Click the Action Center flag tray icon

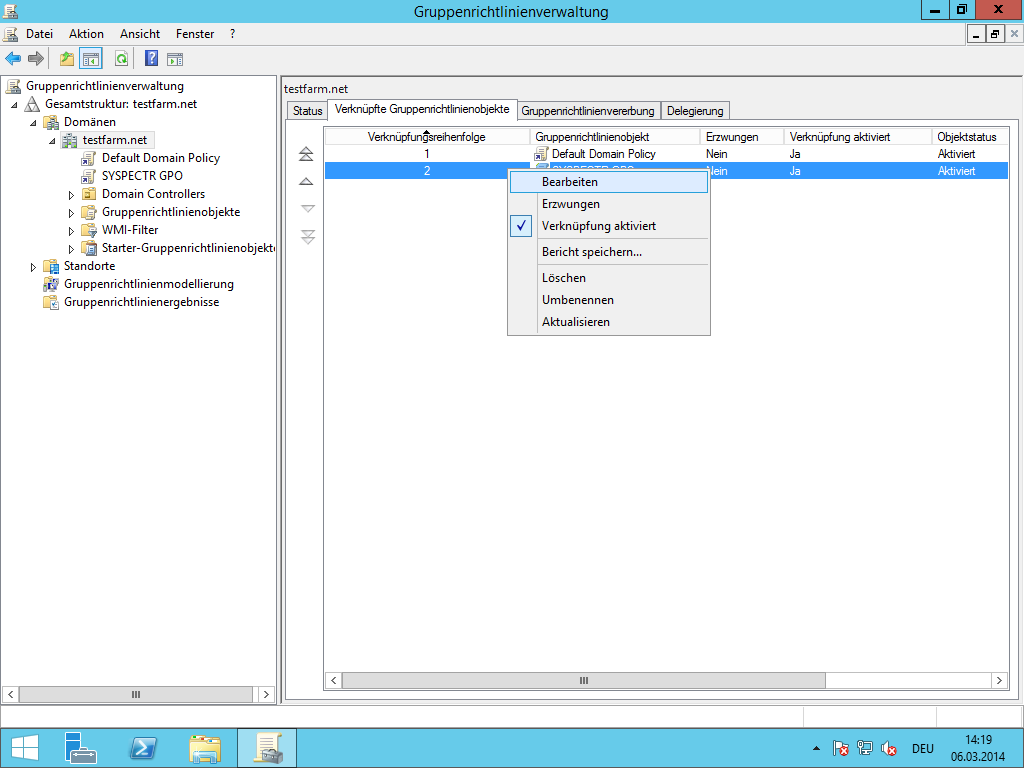coord(840,748)
